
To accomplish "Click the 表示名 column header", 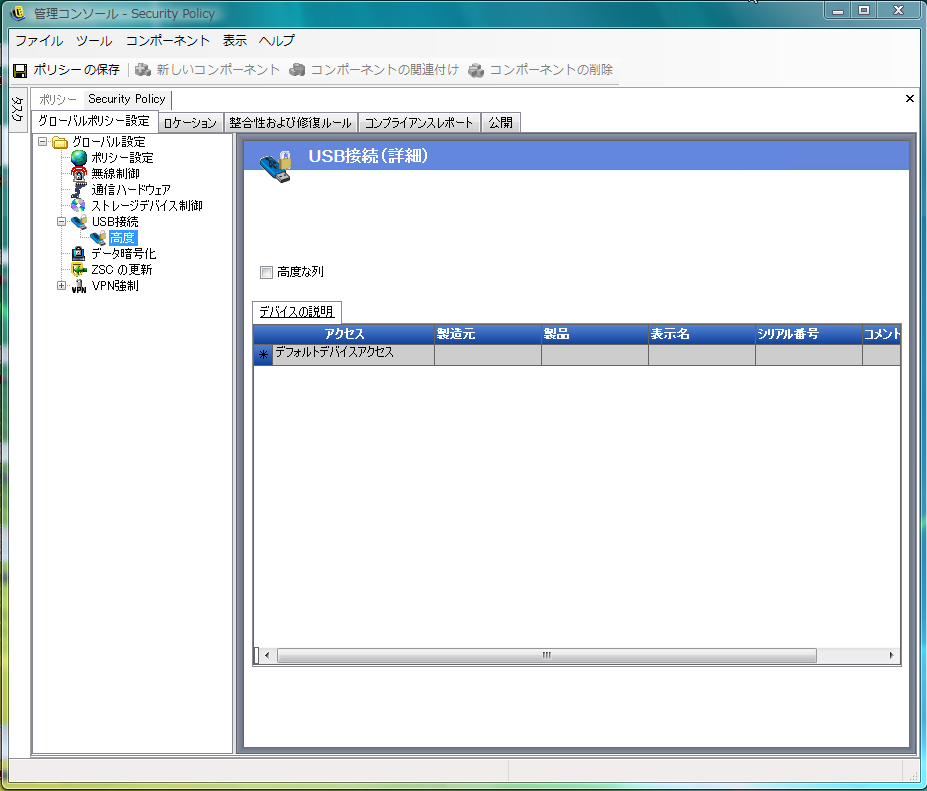I will pyautogui.click(x=702, y=334).
